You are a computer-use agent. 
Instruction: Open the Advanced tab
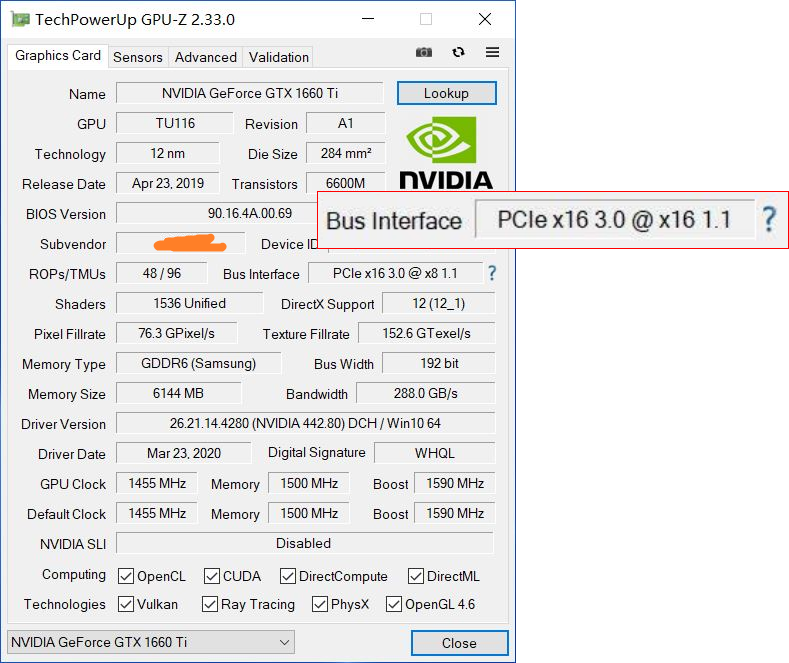206,57
